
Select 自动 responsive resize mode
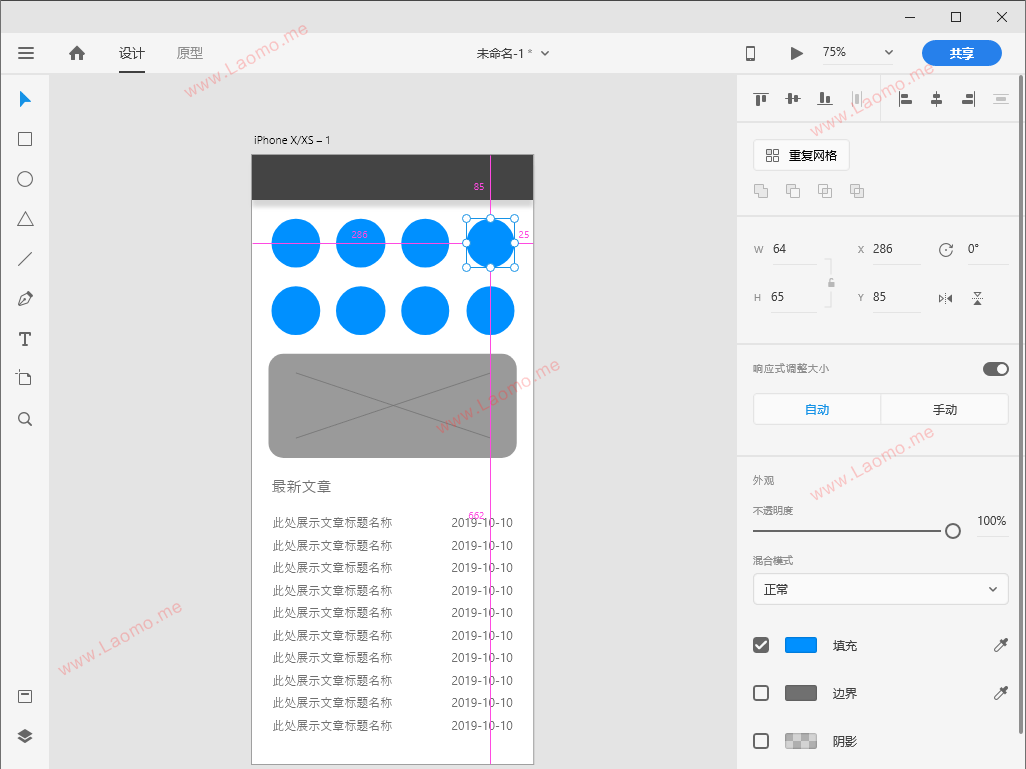tap(817, 410)
